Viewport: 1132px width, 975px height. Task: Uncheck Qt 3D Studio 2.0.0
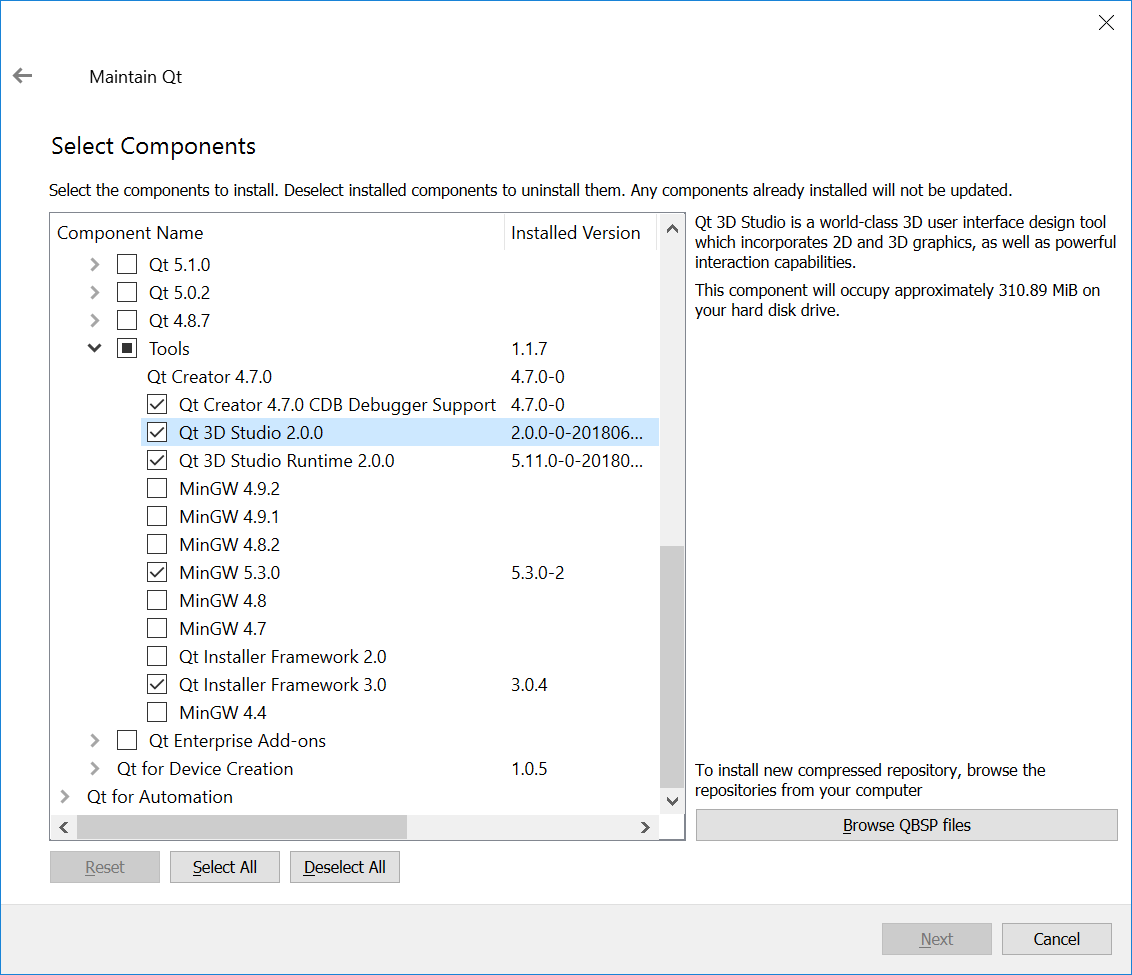point(157,433)
